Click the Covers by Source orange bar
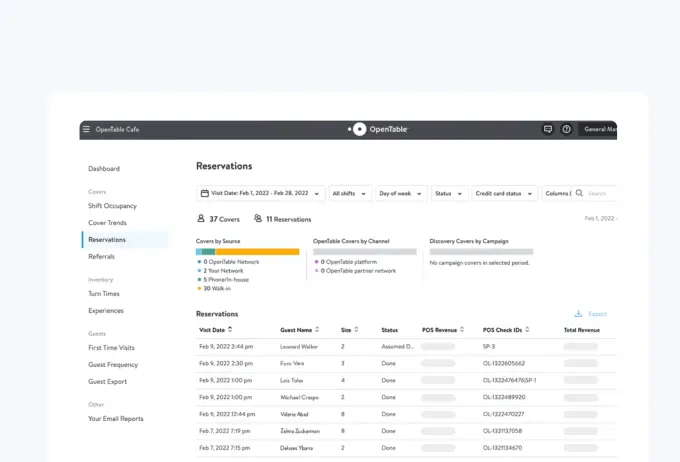Screen dimensions: 680x462 (x=257, y=252)
